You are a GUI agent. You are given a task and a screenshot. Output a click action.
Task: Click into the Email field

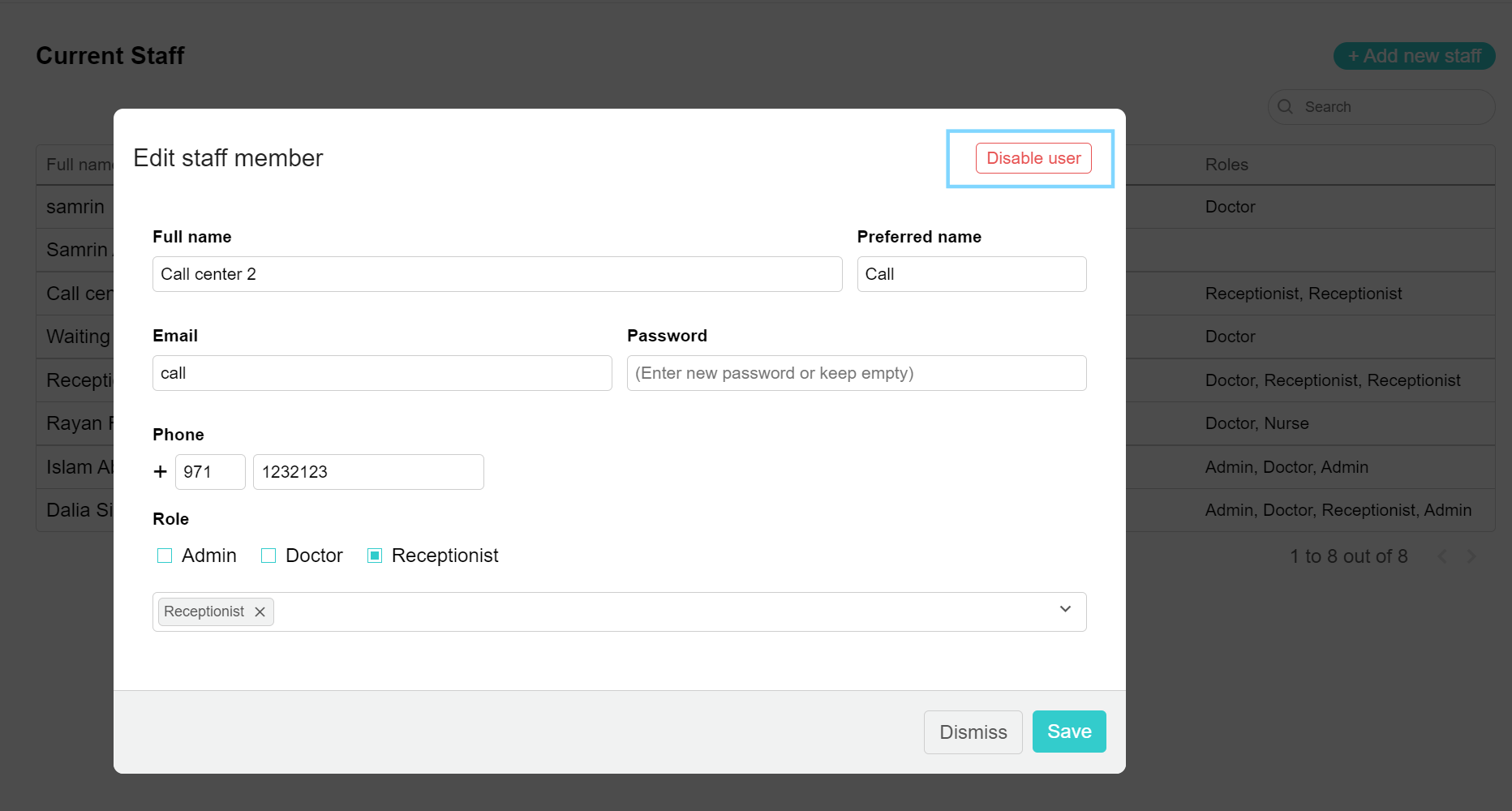click(x=382, y=373)
